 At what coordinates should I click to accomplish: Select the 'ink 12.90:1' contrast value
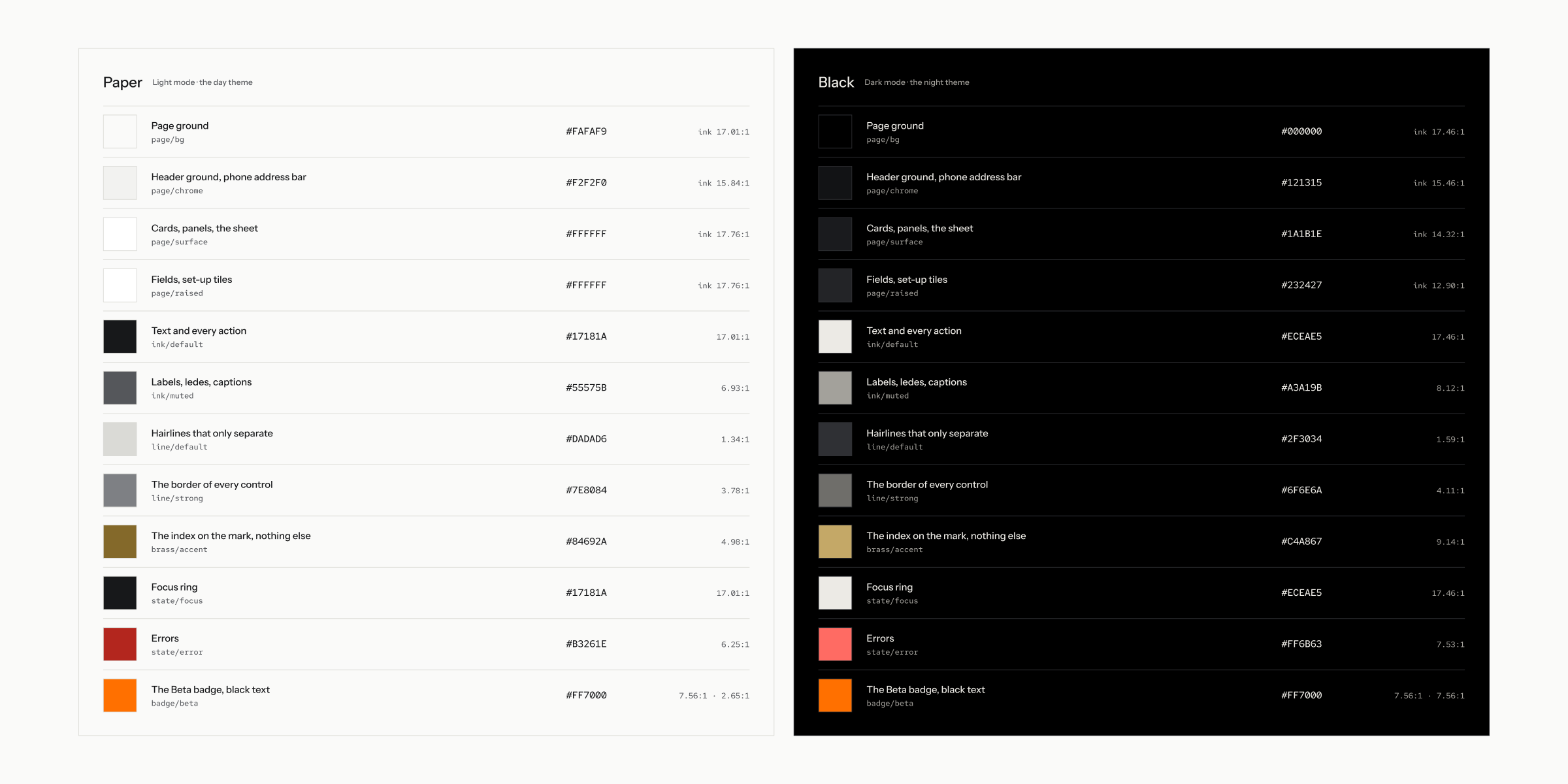[x=1439, y=286]
